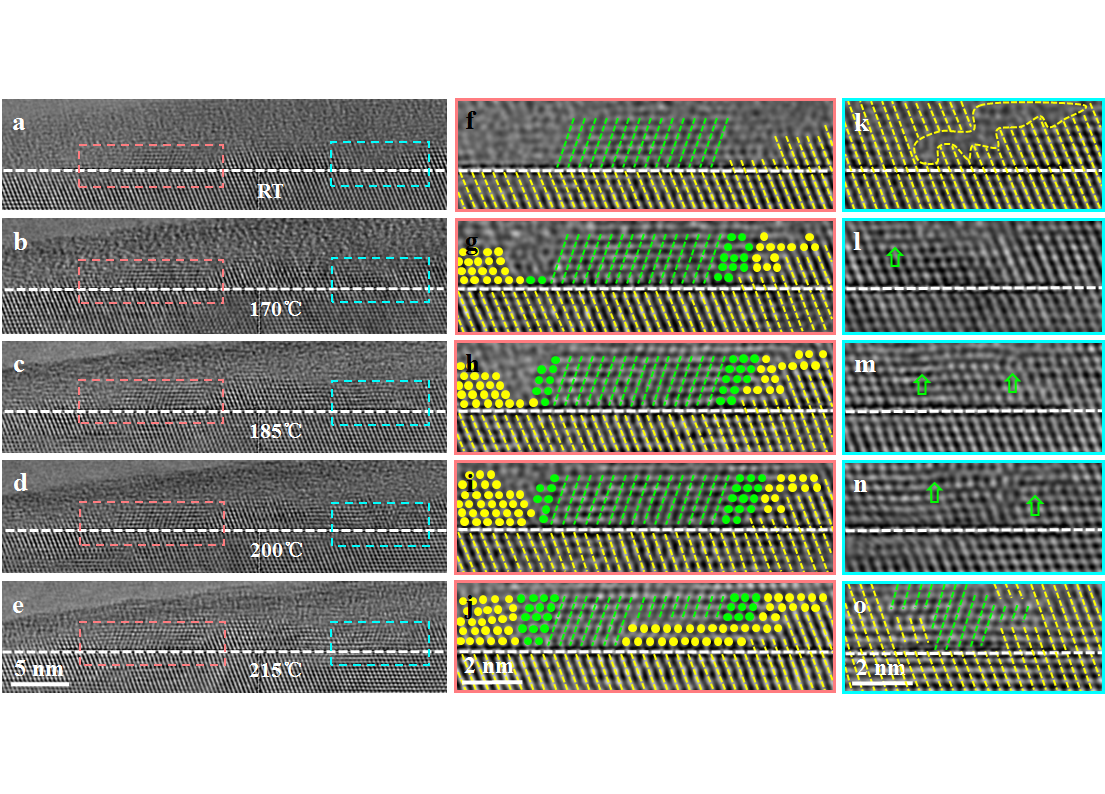The width and height of the screenshot is (1105, 794).
Task: Click the right green arrow in panel m
Action: pyautogui.click(x=1012, y=382)
